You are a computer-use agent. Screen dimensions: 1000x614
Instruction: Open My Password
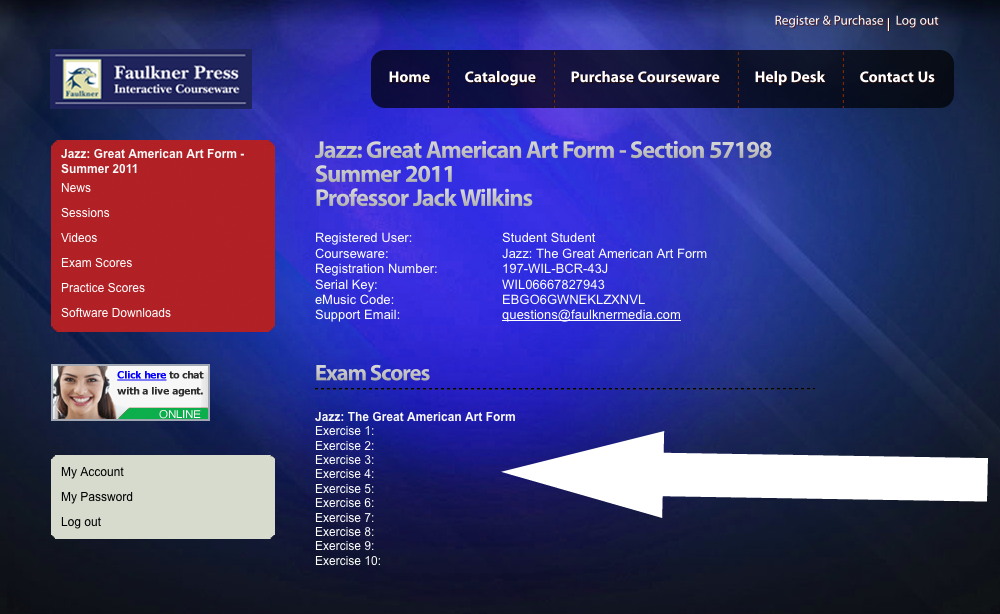coord(97,497)
